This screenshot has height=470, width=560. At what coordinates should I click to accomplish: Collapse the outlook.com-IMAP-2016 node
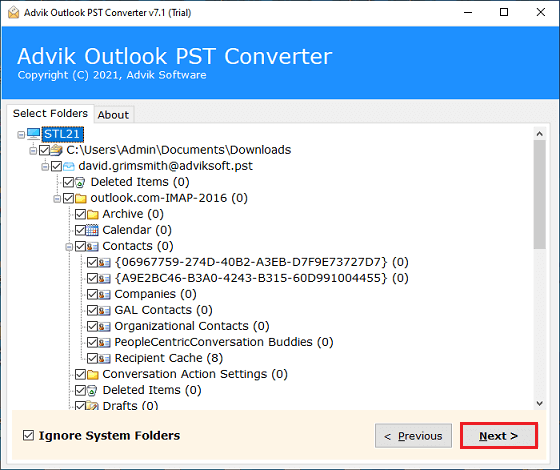tap(57, 199)
